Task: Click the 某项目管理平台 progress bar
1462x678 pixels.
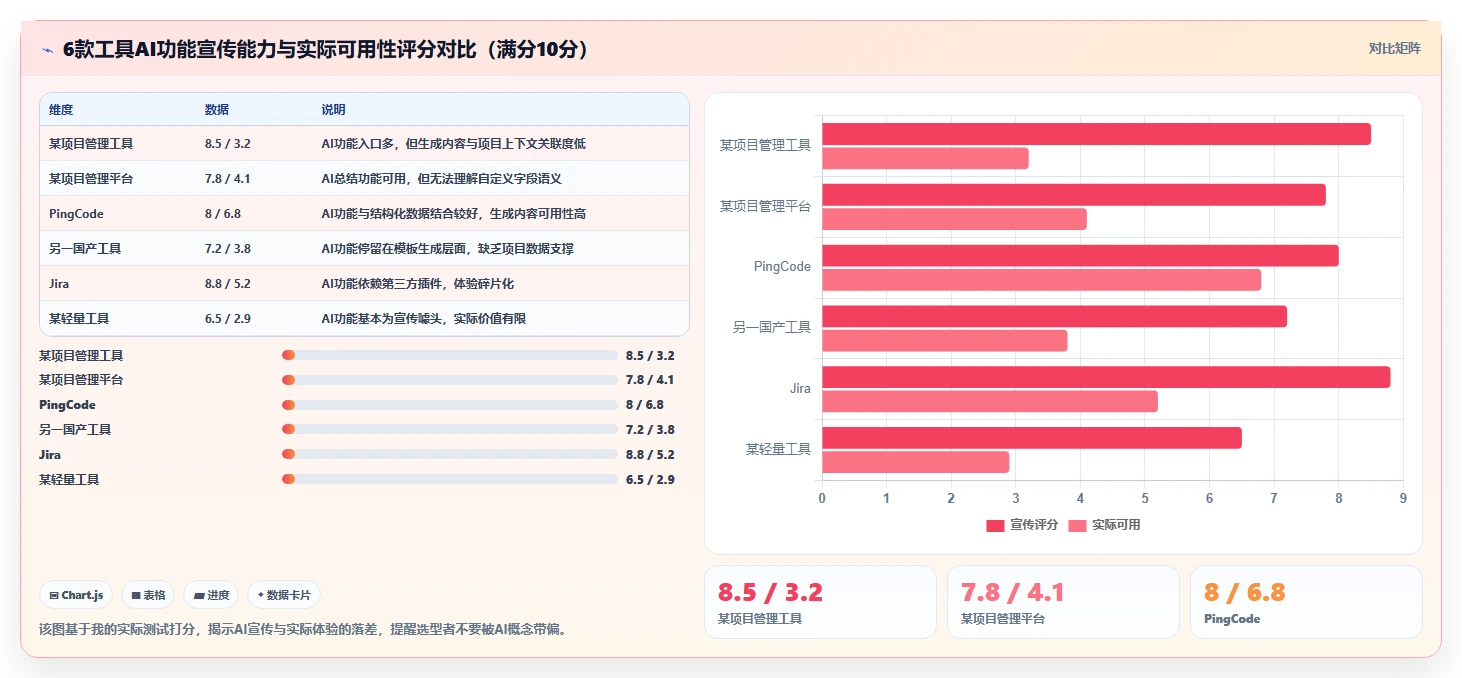Action: click(x=450, y=380)
